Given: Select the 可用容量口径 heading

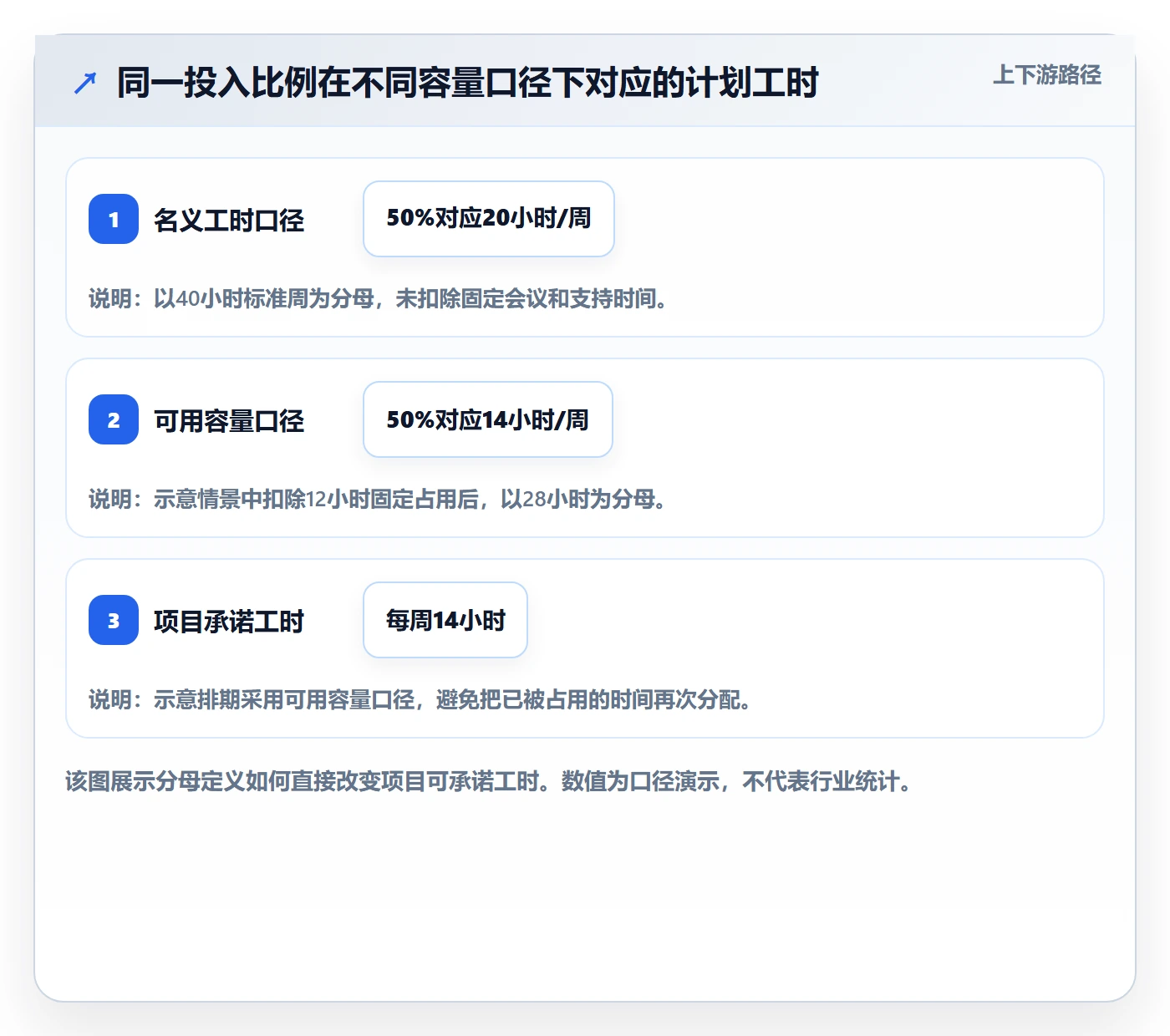Looking at the screenshot, I should (229, 421).
